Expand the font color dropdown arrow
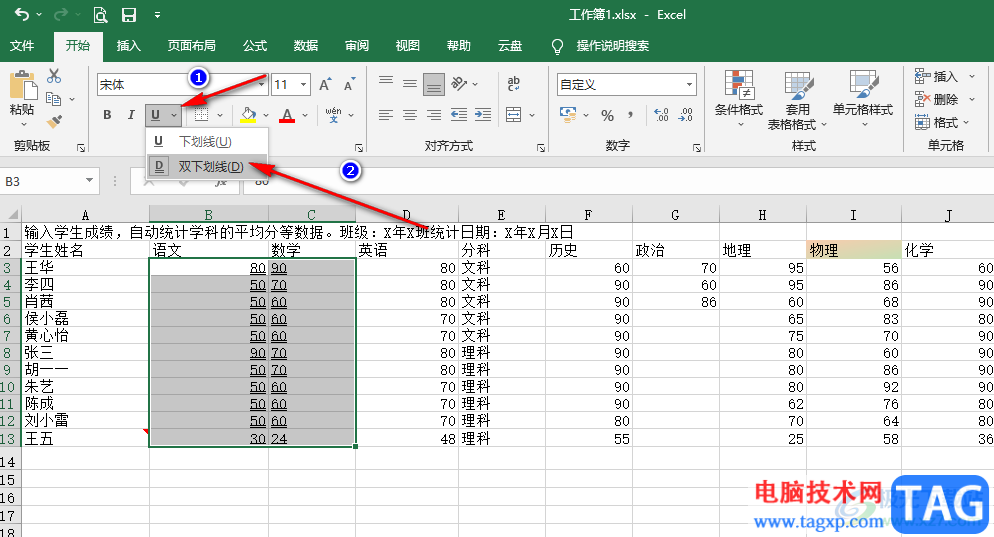The width and height of the screenshot is (994, 537). 305,115
